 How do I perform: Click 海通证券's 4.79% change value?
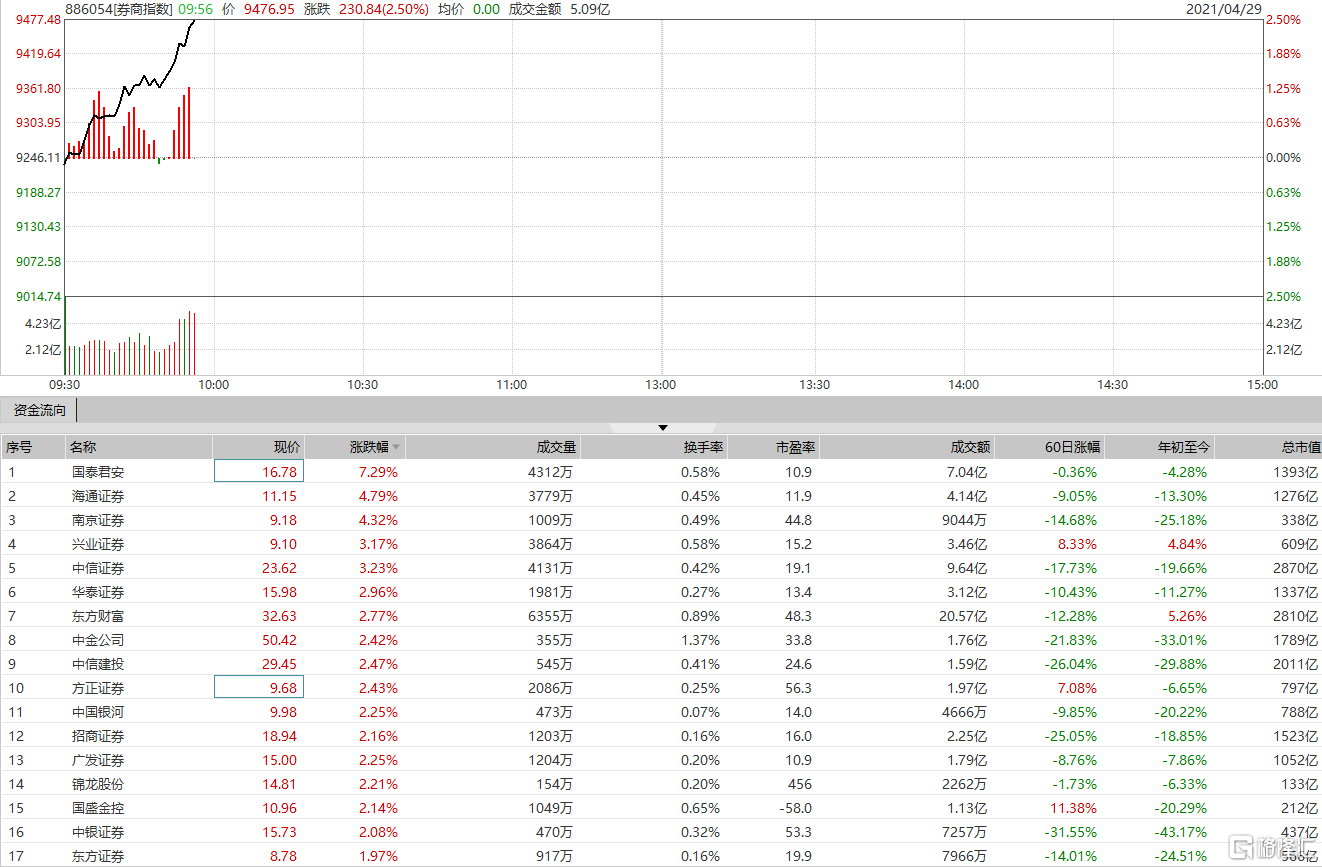[x=378, y=496]
